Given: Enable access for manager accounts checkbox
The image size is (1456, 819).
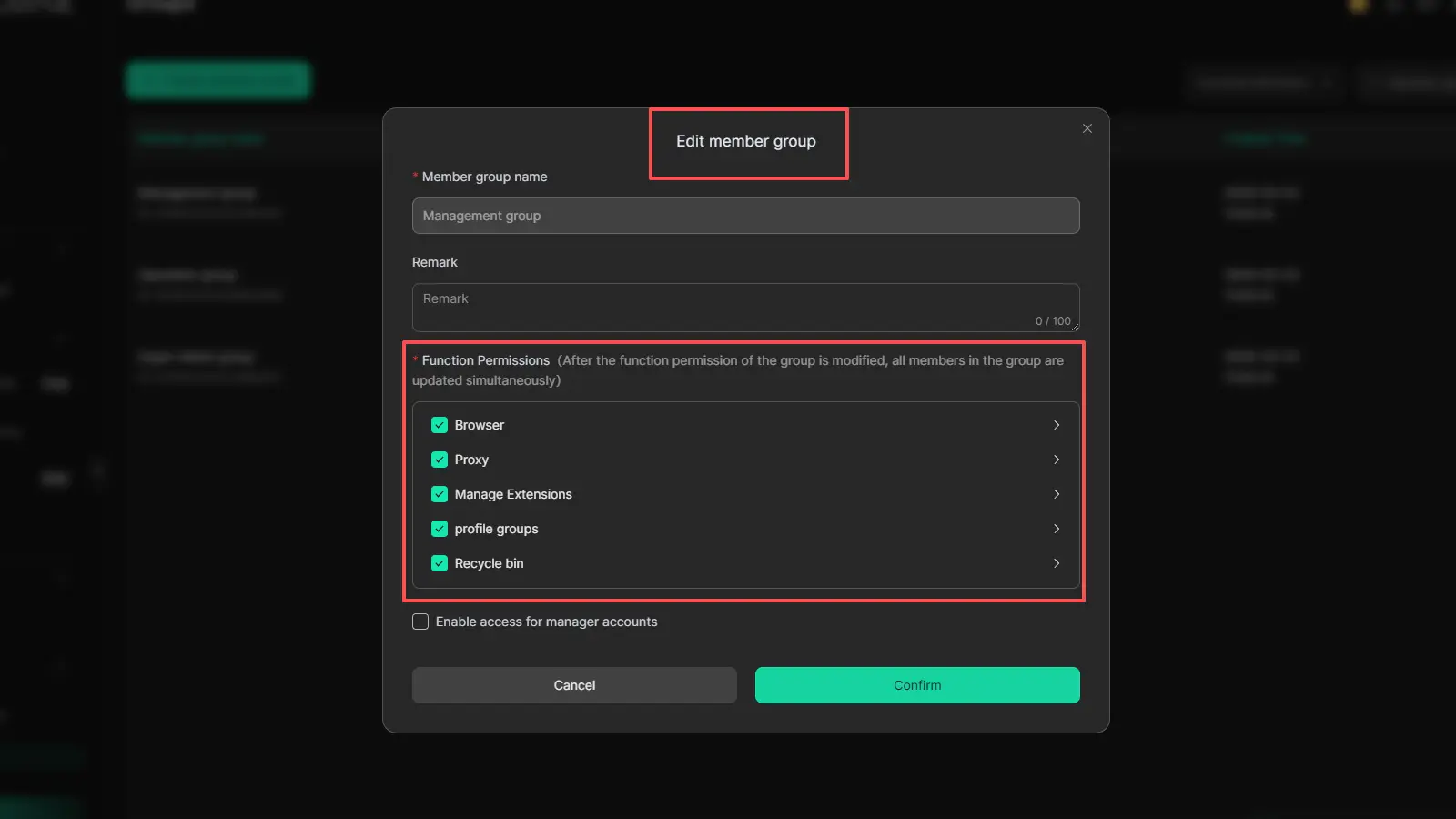Looking at the screenshot, I should (420, 622).
